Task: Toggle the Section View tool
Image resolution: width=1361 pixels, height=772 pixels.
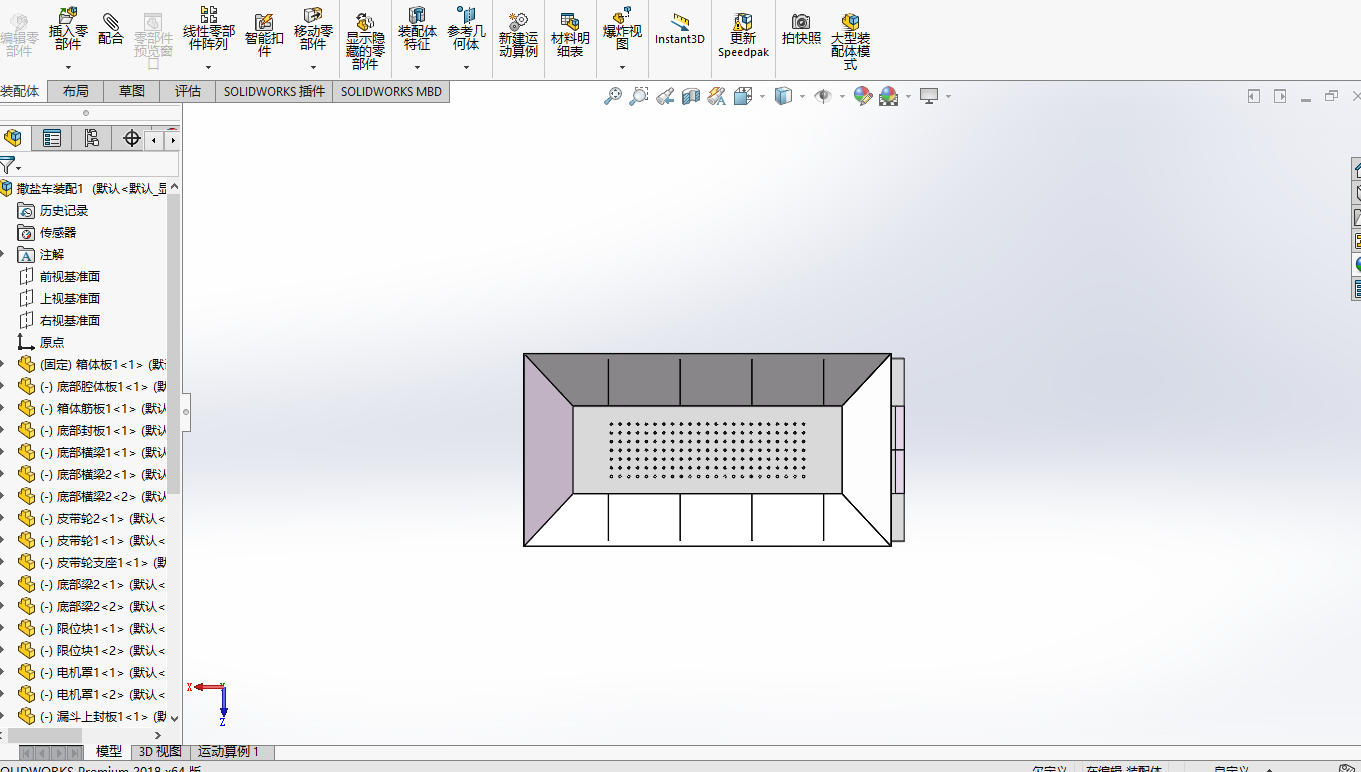Action: click(691, 96)
